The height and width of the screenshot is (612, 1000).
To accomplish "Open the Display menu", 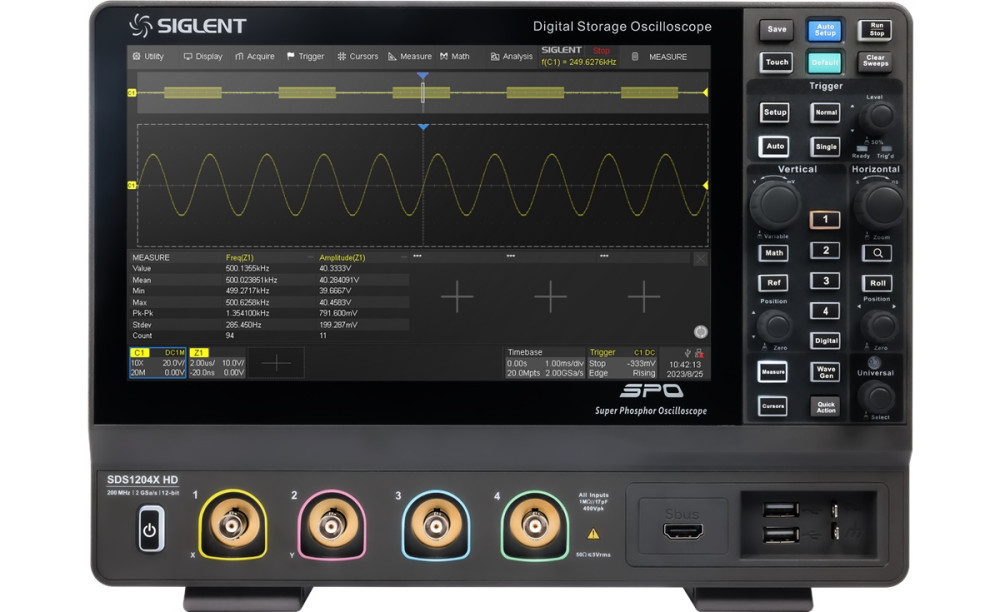I will pyautogui.click(x=203, y=56).
